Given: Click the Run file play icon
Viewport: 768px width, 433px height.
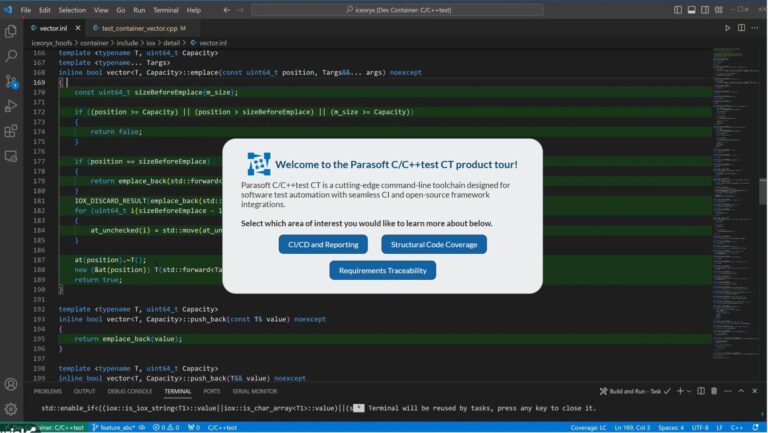Looking at the screenshot, I should pyautogui.click(x=728, y=28).
